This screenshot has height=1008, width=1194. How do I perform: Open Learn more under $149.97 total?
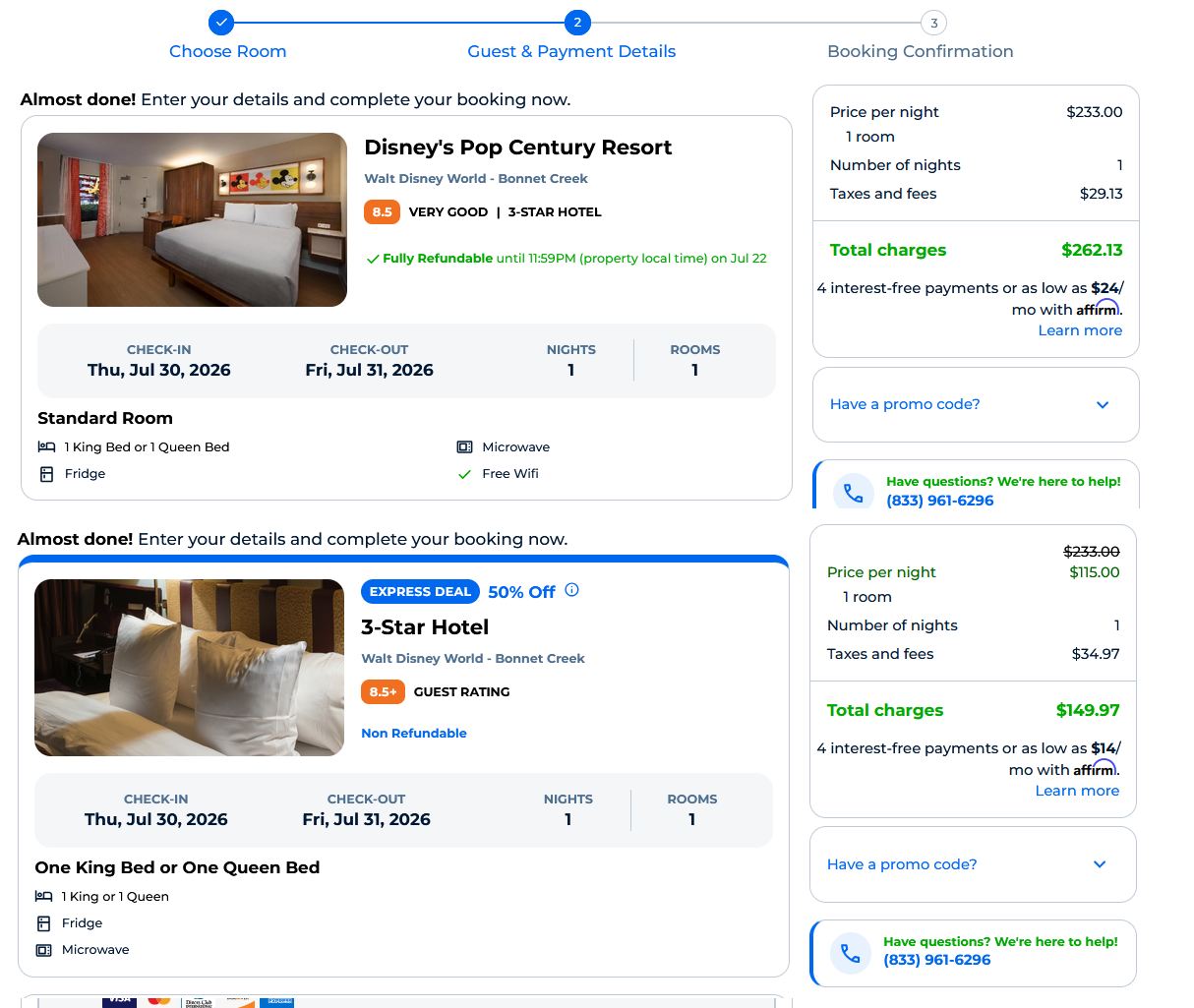1077,791
